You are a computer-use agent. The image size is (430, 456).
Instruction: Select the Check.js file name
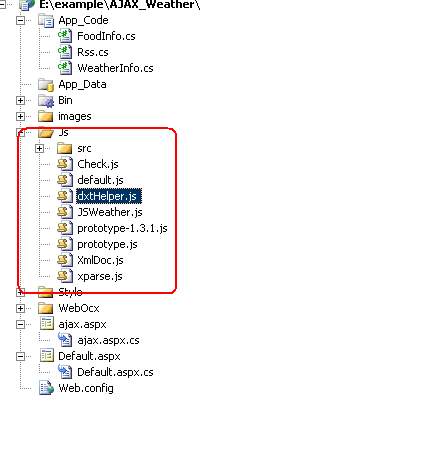98,164
